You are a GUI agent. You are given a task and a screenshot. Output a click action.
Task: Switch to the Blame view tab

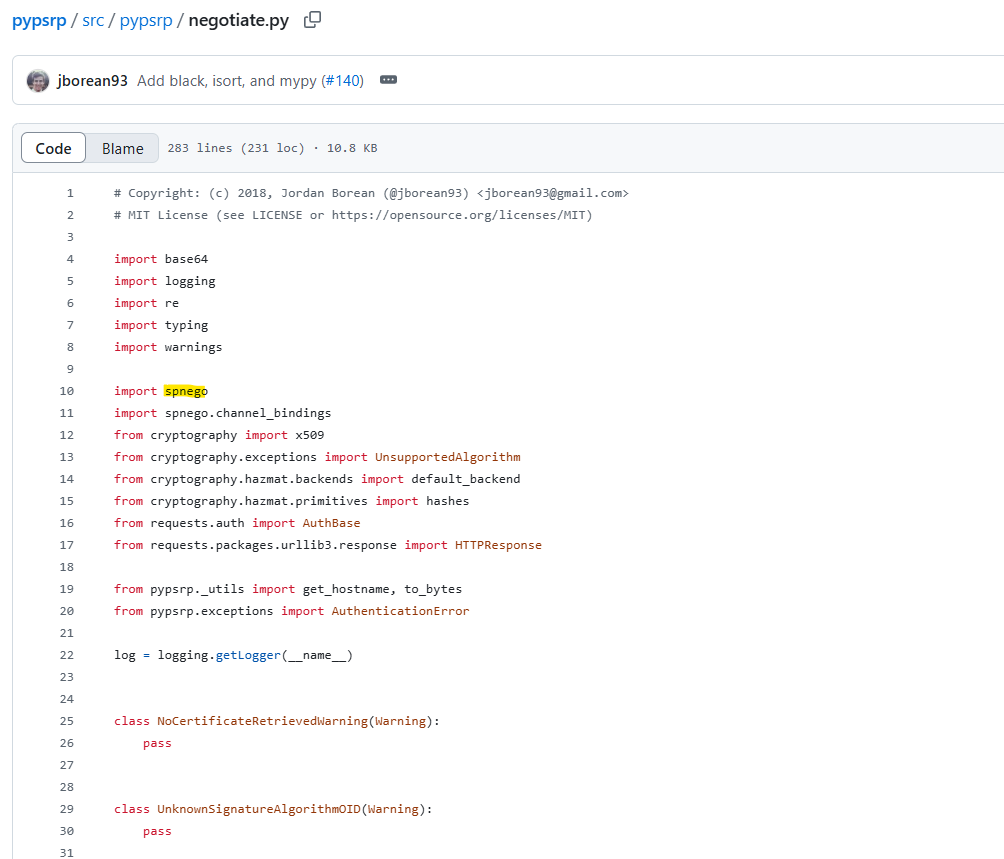coord(122,148)
